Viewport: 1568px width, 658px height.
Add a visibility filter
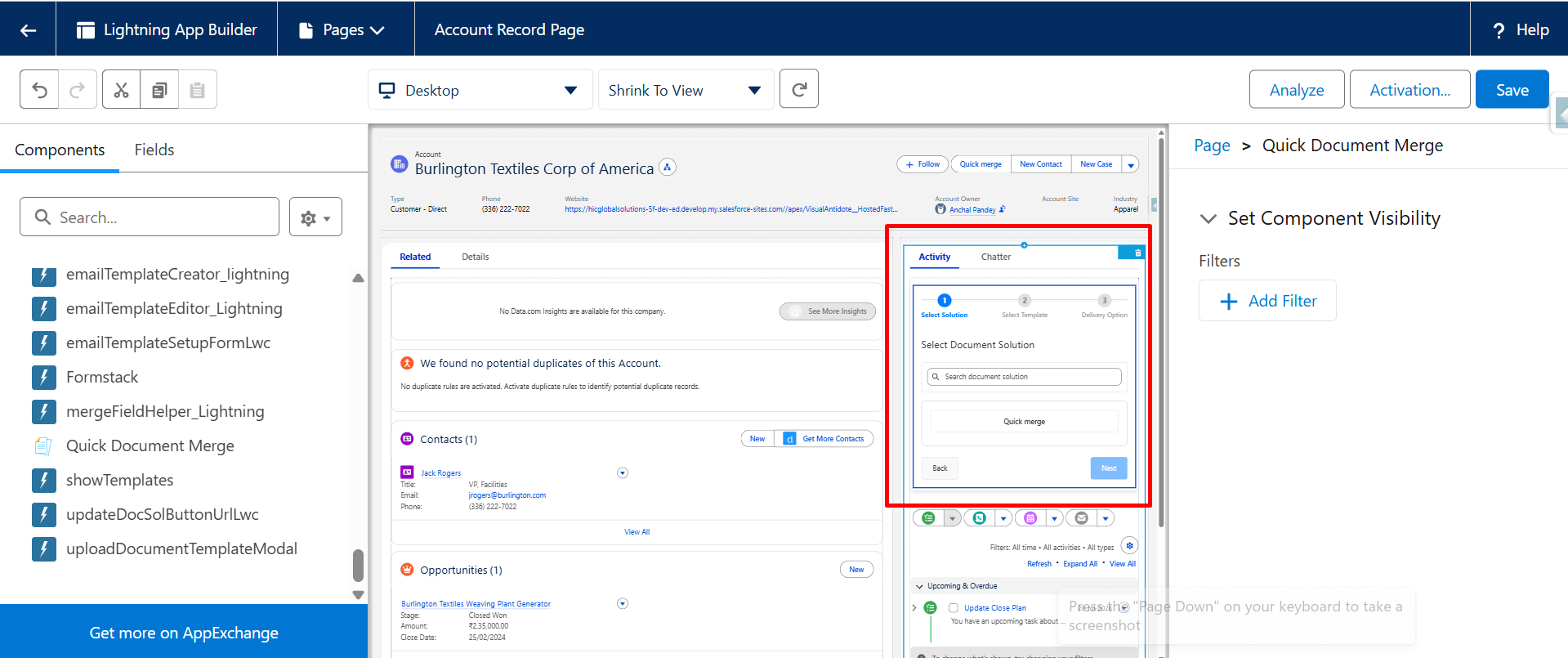(1267, 301)
